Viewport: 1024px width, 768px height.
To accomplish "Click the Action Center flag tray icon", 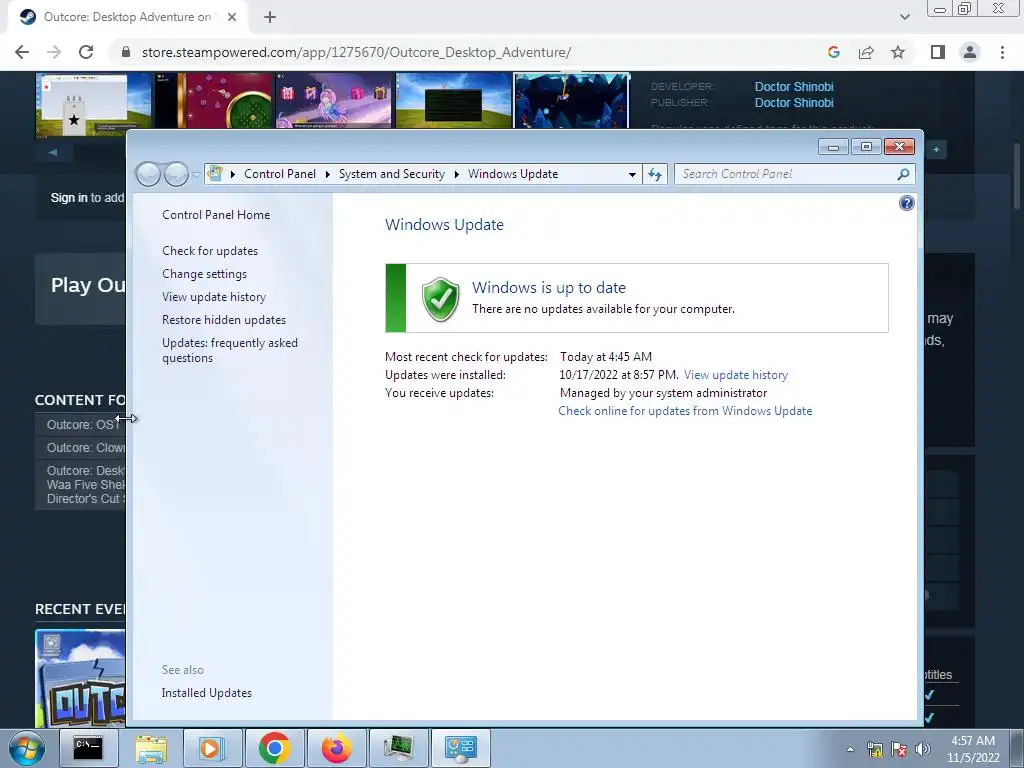I will [x=899, y=749].
